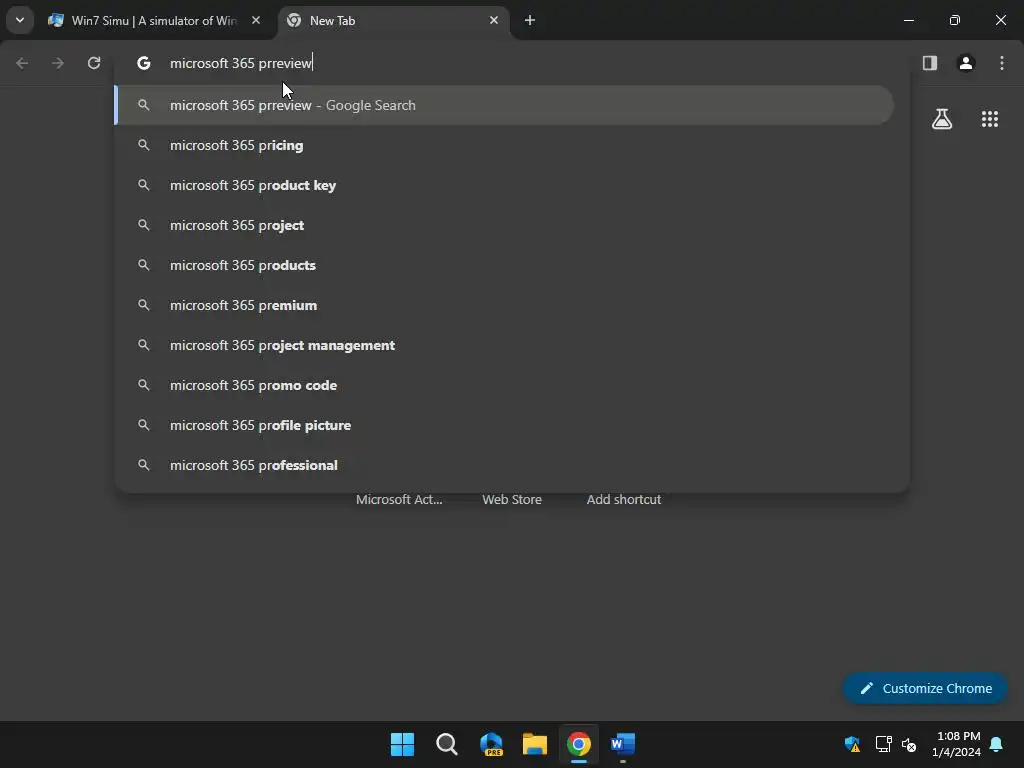The width and height of the screenshot is (1024, 768).
Task: Open the tab search dropdown arrow
Action: 20,20
